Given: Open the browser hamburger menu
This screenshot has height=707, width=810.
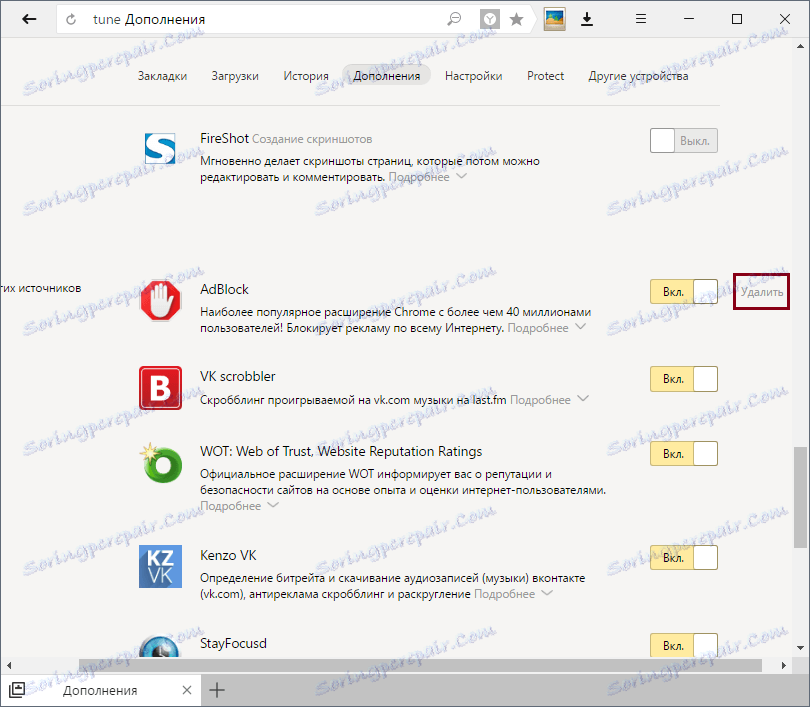Looking at the screenshot, I should click(x=641, y=20).
